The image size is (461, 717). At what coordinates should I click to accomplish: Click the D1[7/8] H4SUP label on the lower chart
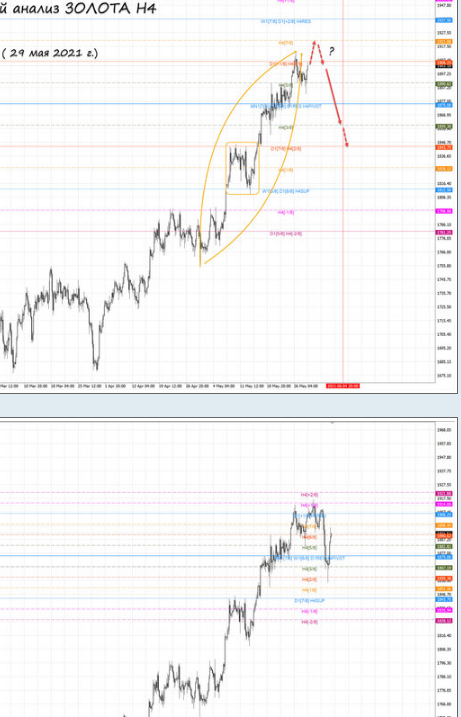click(x=309, y=600)
